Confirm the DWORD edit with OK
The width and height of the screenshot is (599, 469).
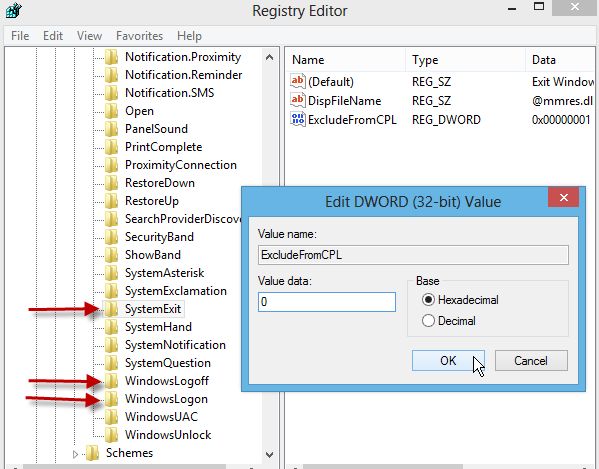coord(448,361)
